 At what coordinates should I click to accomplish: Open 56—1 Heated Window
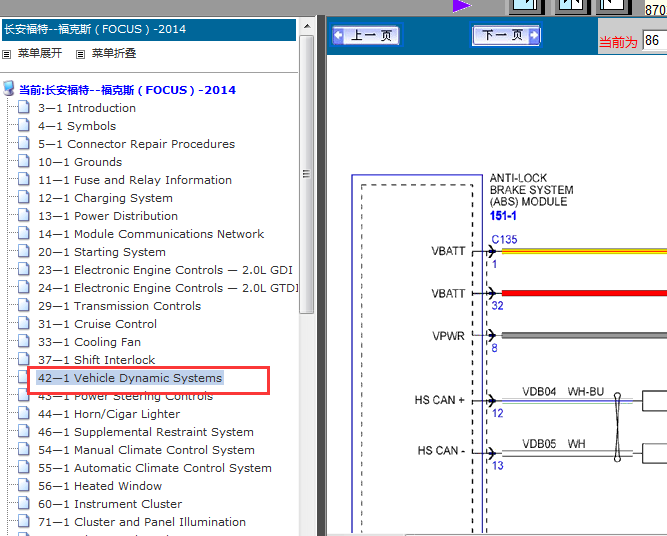click(x=100, y=486)
